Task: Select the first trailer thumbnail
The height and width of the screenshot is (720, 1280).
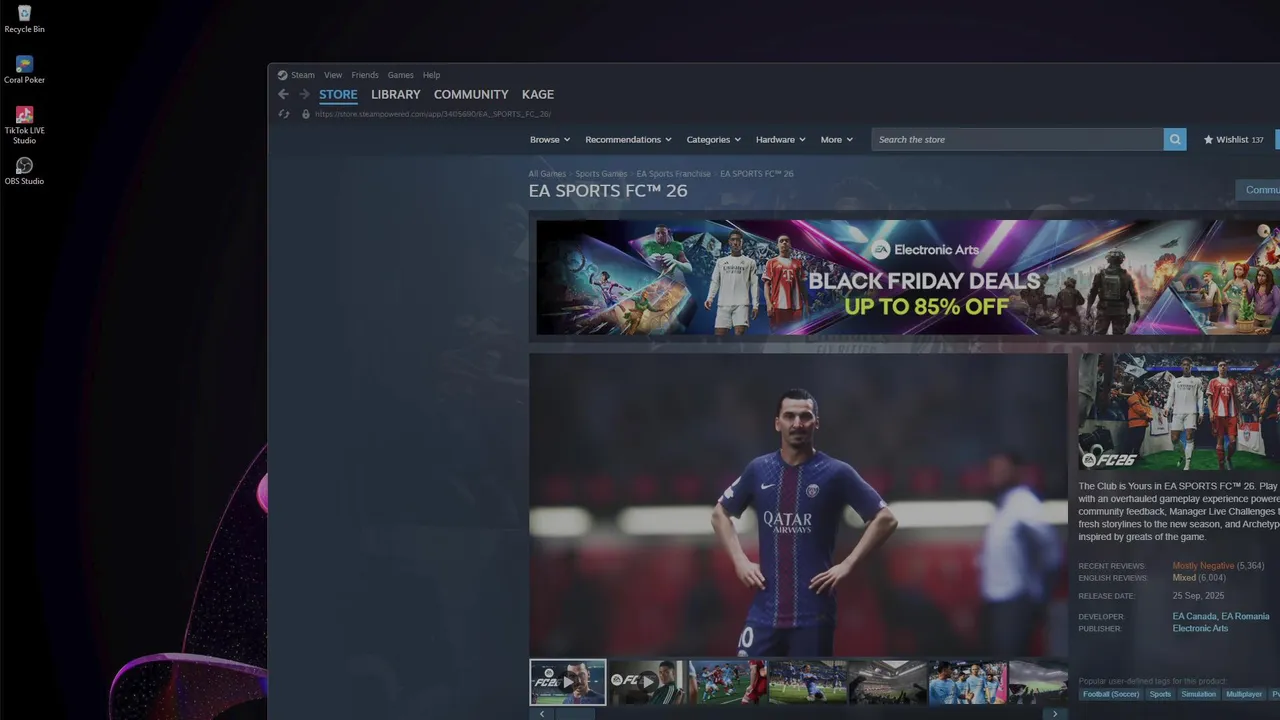Action: tap(567, 682)
